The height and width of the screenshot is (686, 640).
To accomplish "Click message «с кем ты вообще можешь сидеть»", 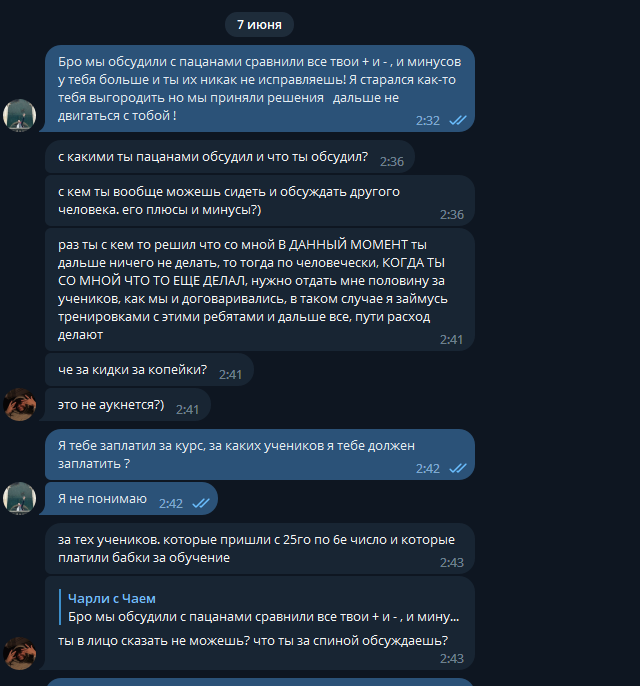I will click(x=260, y=201).
